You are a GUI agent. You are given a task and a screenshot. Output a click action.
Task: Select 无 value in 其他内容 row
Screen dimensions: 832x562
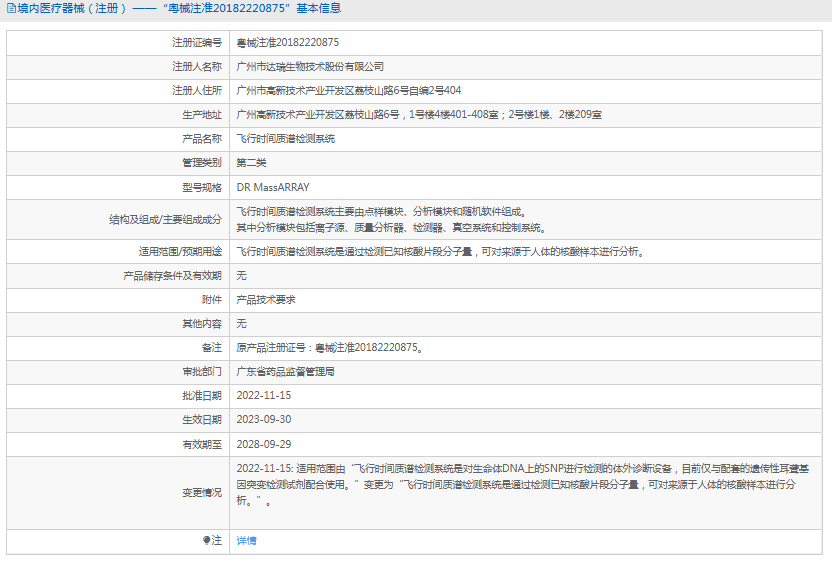pyautogui.click(x=241, y=324)
